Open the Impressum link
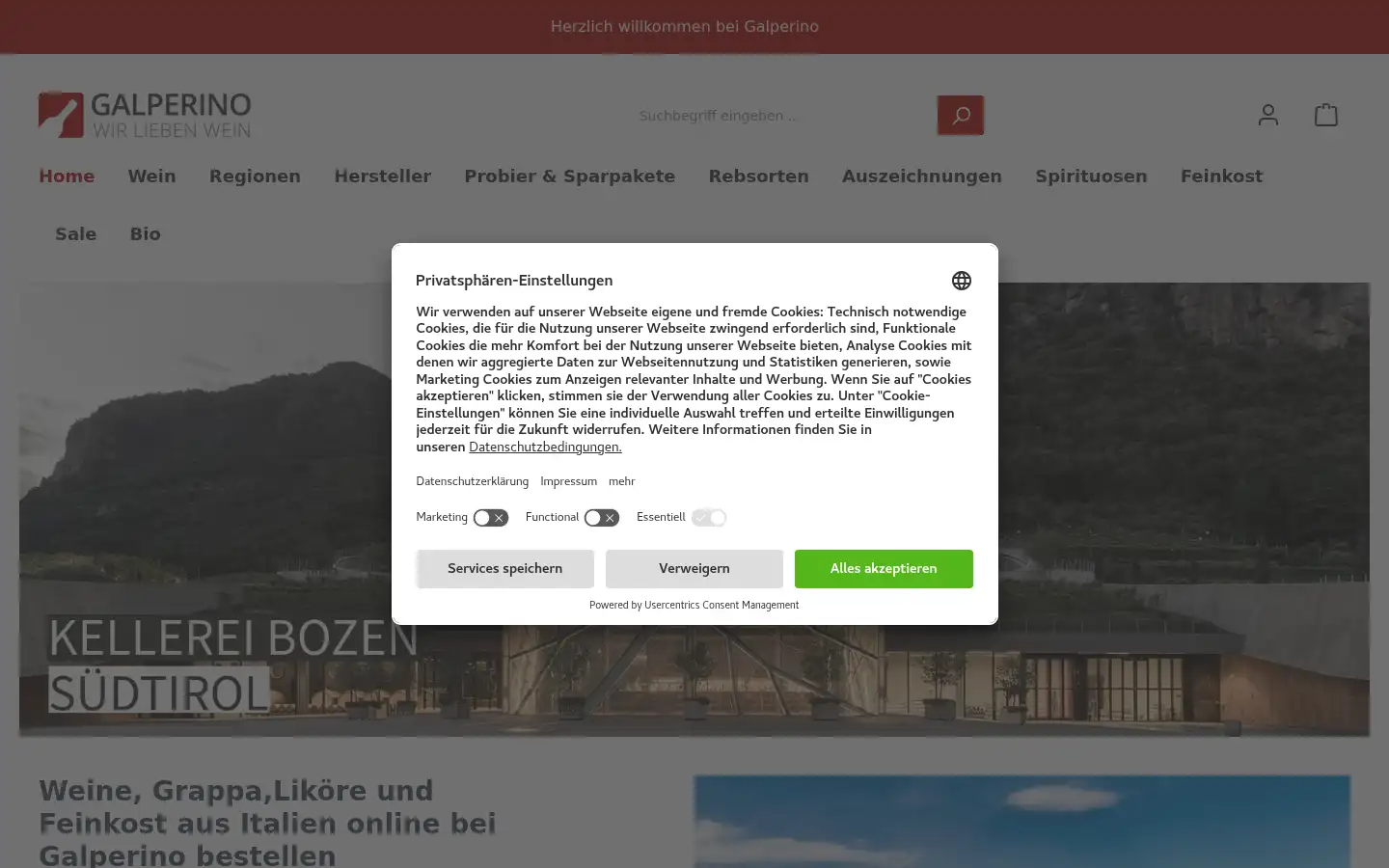Screen dimensions: 1389x868 [568, 481]
